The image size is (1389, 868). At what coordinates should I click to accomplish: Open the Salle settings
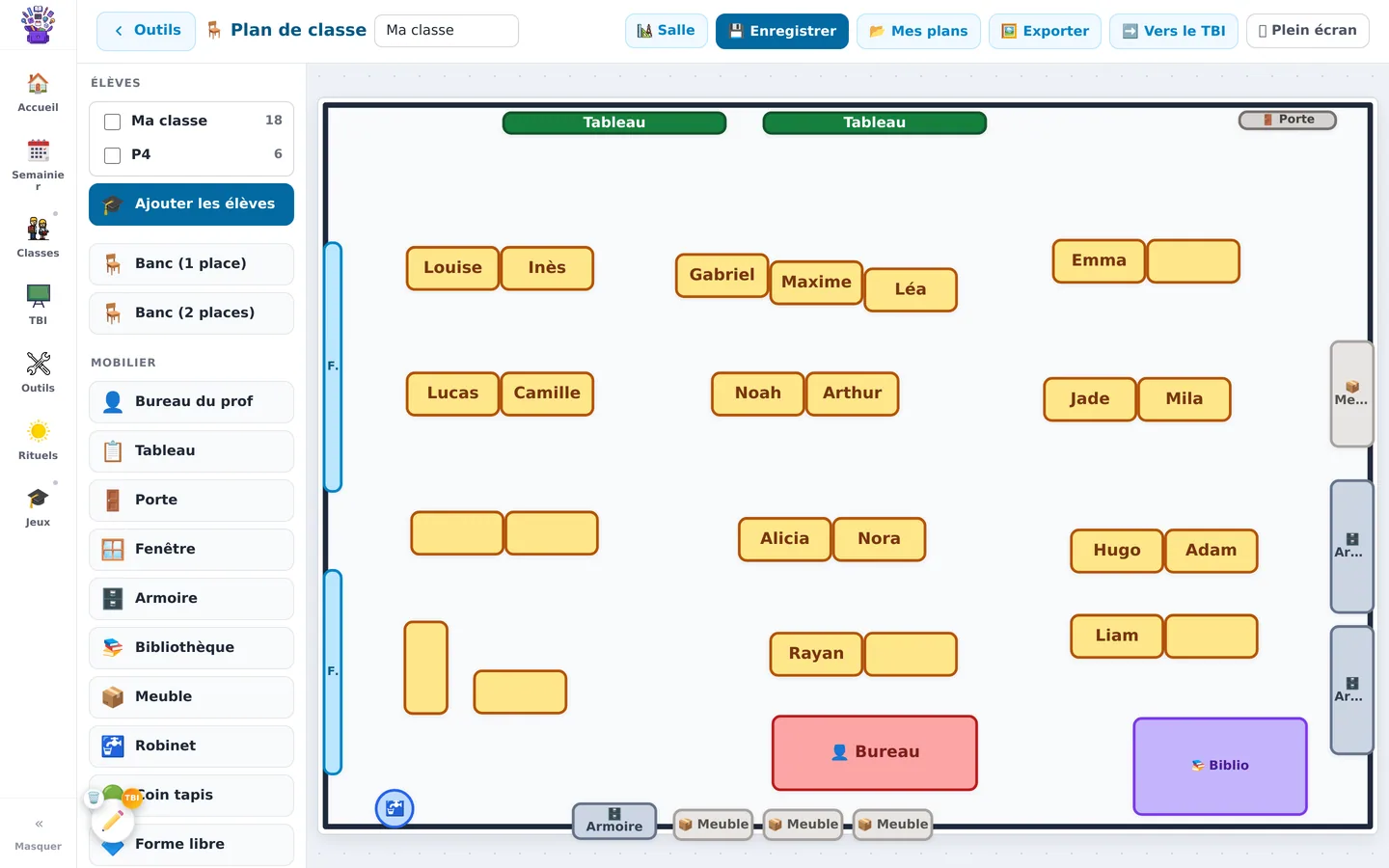click(666, 31)
